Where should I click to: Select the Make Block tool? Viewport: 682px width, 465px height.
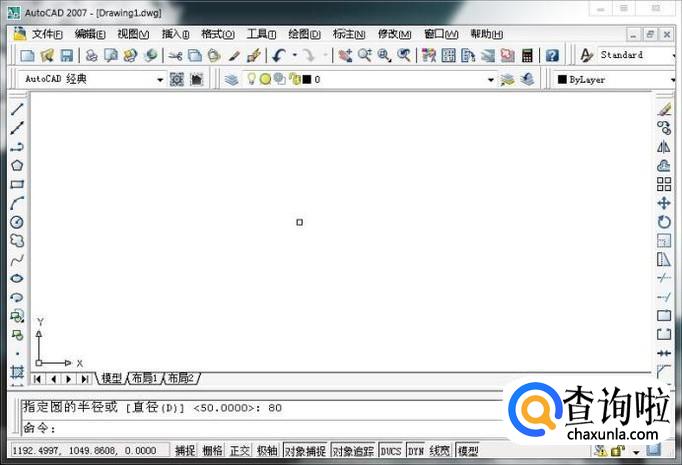[17, 335]
